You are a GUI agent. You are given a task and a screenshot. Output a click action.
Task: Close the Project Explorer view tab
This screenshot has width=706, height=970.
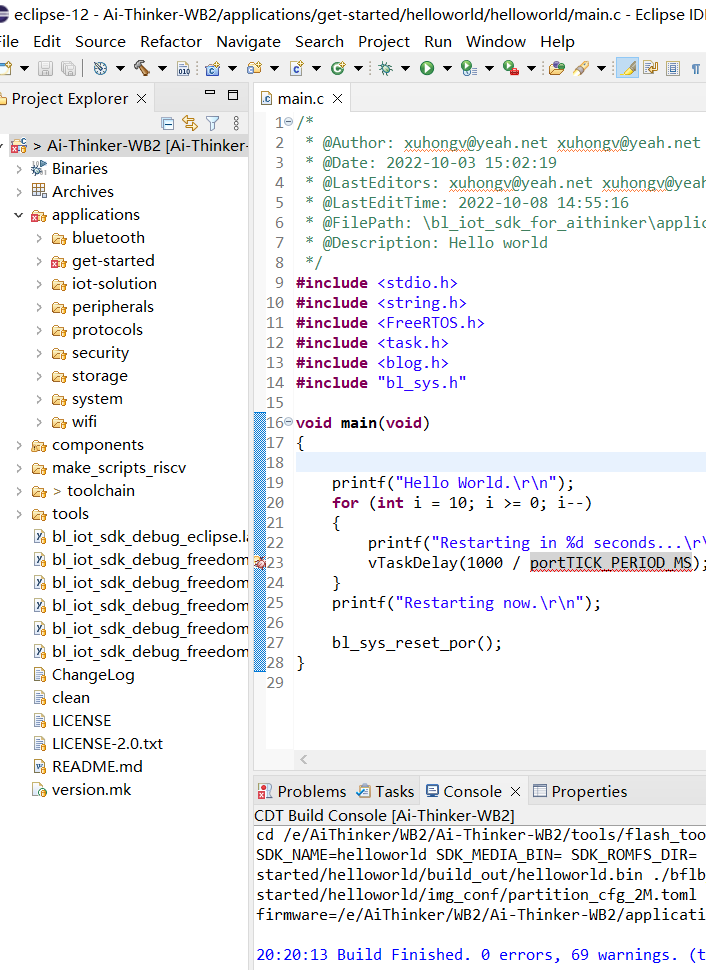[x=141, y=98]
